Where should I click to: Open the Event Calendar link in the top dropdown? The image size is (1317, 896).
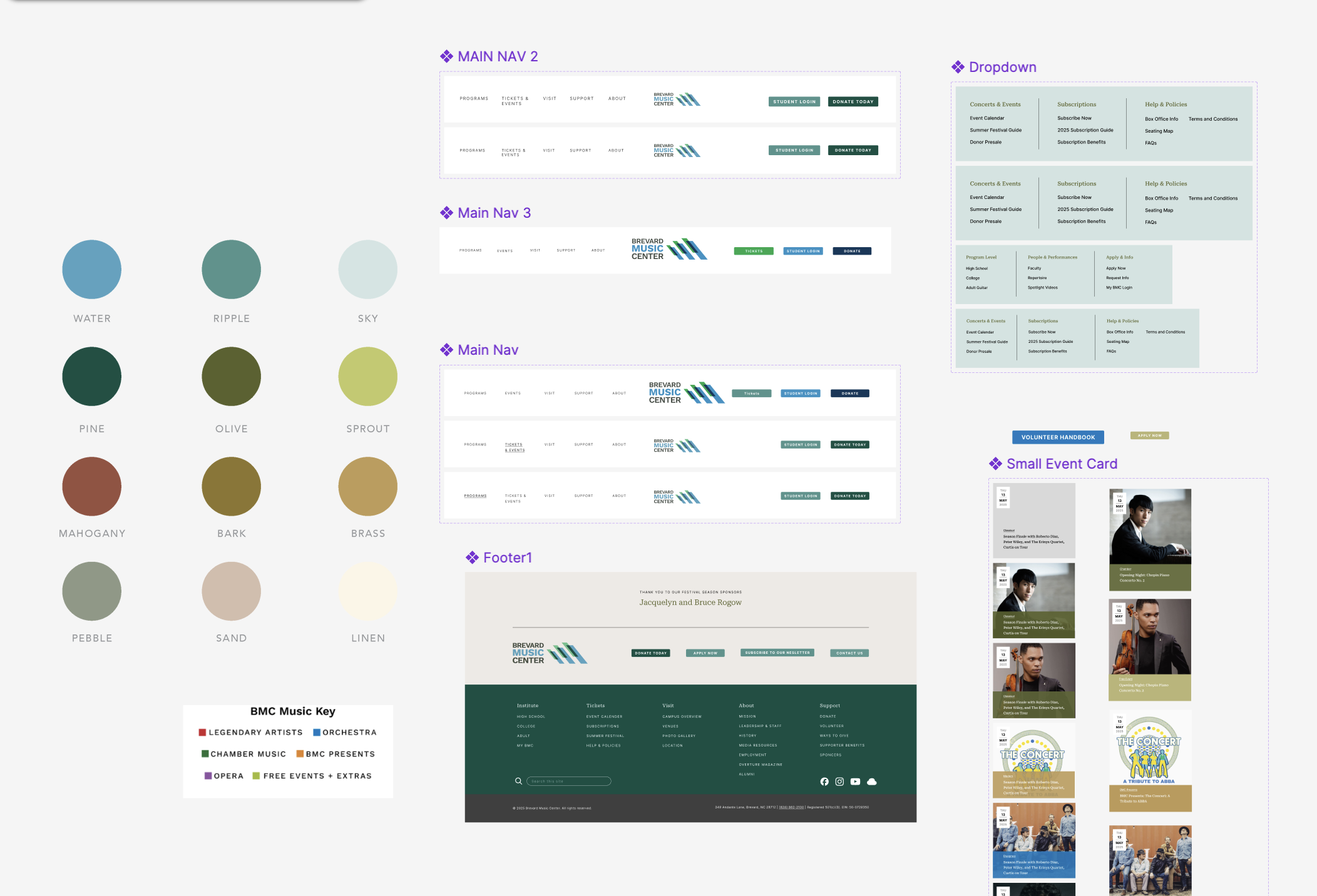pyautogui.click(x=986, y=118)
